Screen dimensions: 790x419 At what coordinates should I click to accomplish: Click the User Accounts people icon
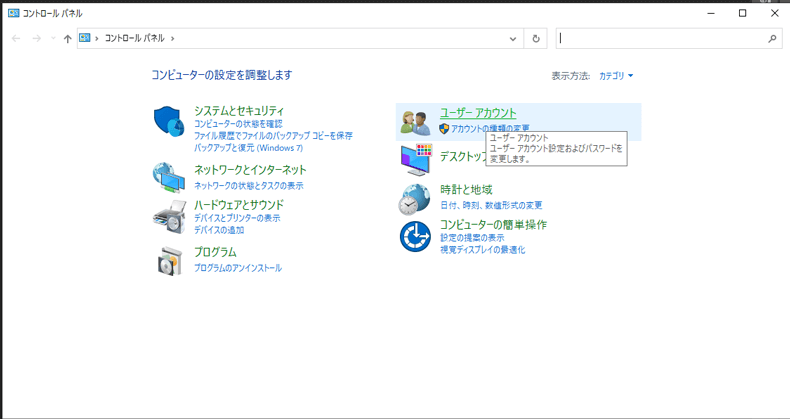pyautogui.click(x=415, y=121)
